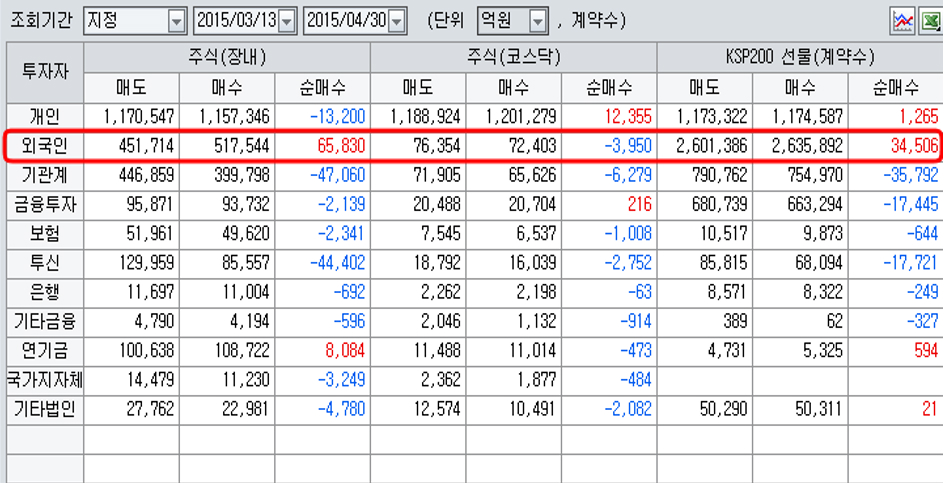Click the 주식(코스닥) group header
The width and height of the screenshot is (947, 483).
[x=513, y=58]
